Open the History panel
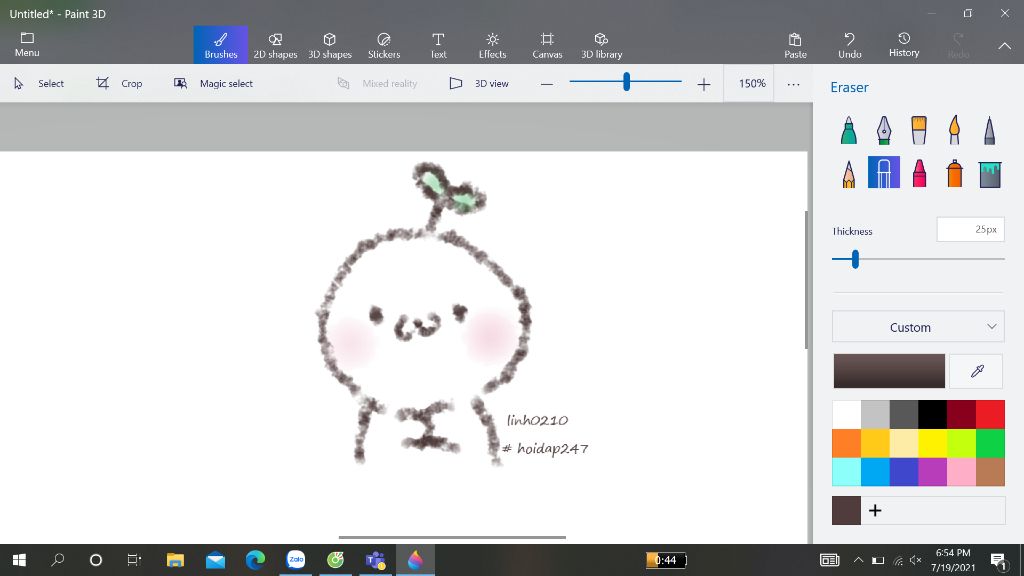This screenshot has width=1024, height=576. 904,45
